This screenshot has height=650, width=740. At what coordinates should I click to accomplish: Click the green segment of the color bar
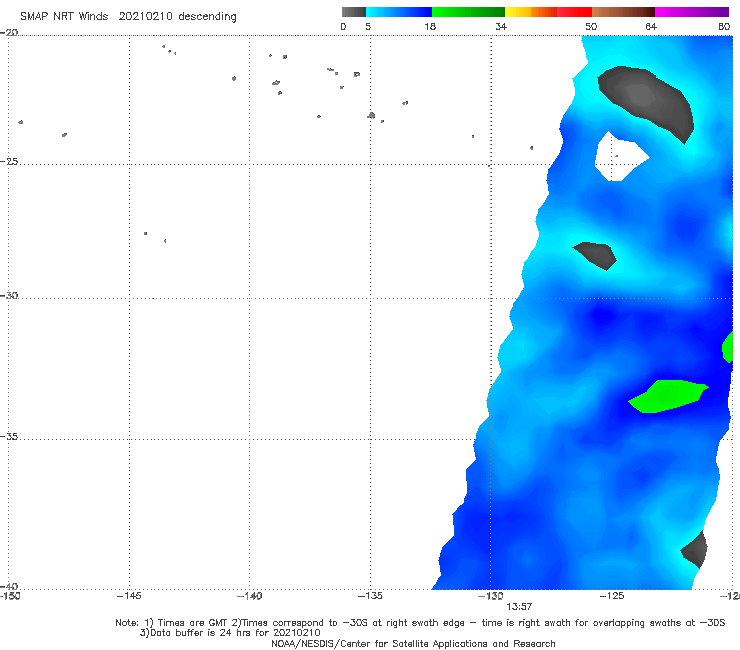click(x=468, y=12)
